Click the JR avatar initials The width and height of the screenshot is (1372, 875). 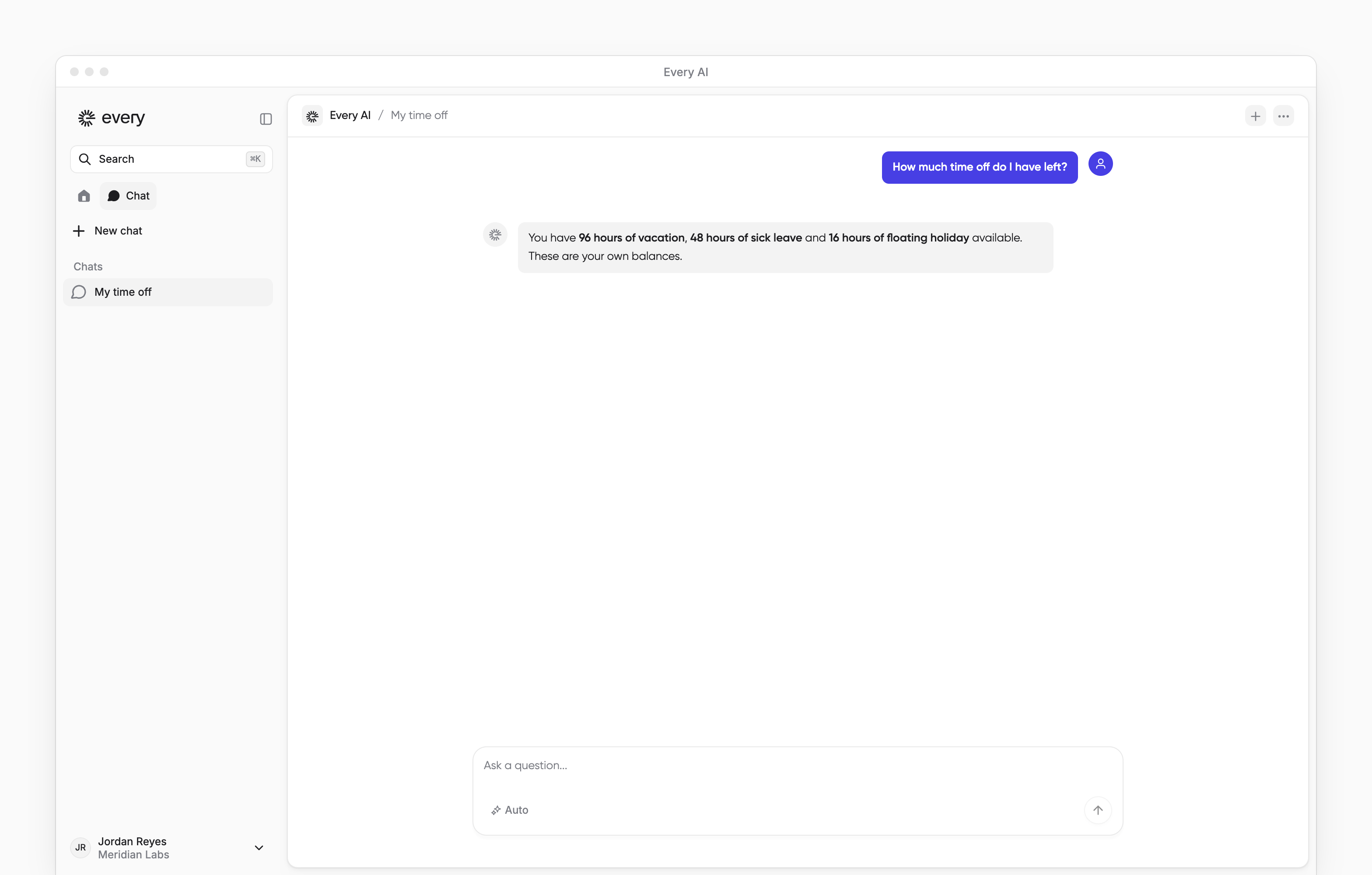pos(80,848)
